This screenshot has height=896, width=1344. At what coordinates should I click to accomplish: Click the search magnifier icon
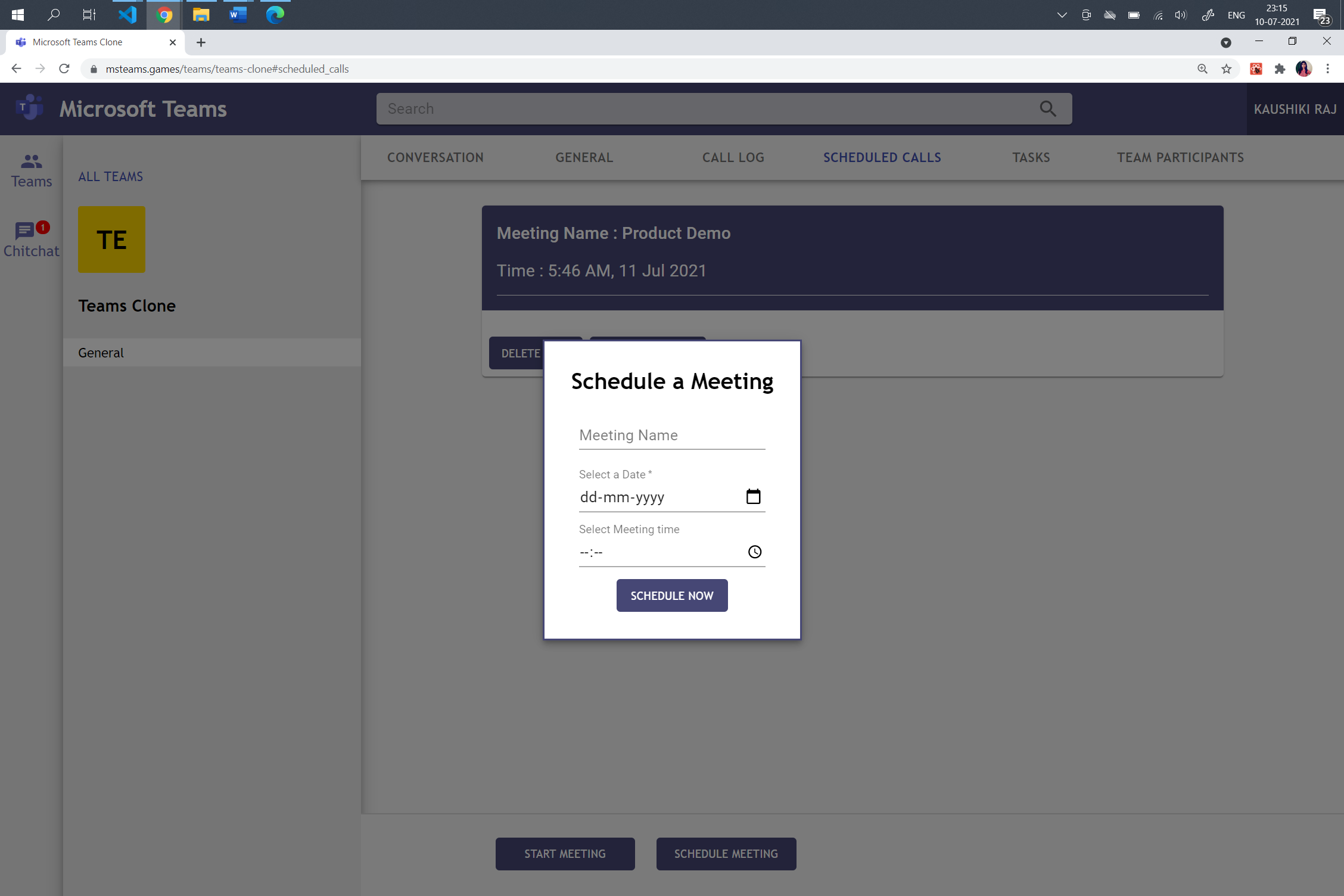(1048, 108)
